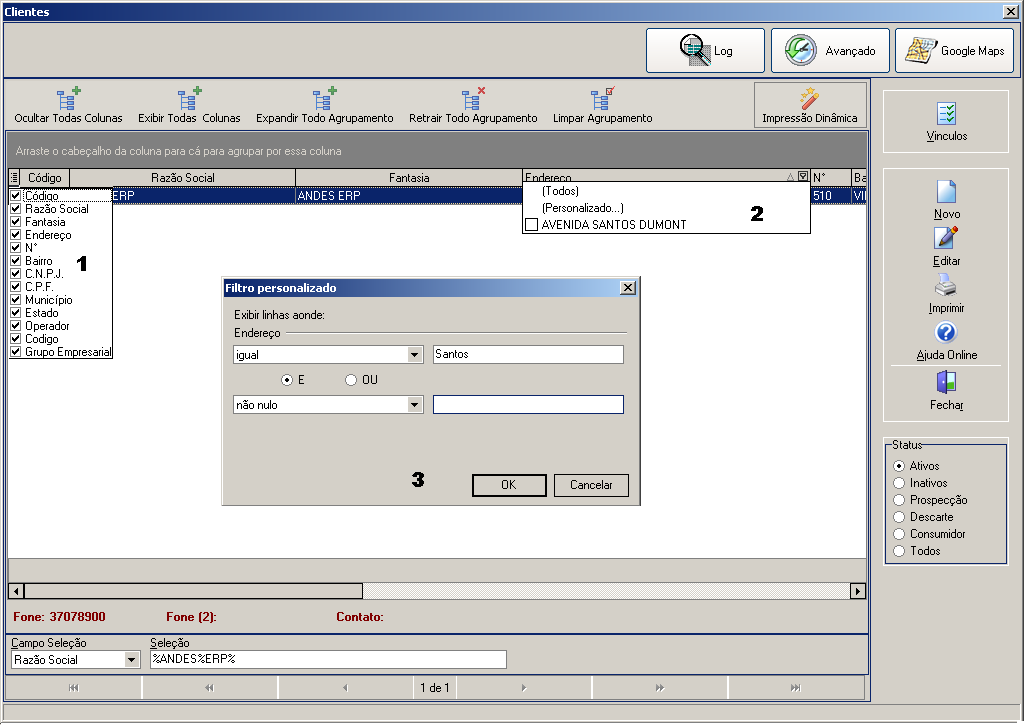The height and width of the screenshot is (725, 1025).
Task: Click the horizontal scrollbar right arrow
Action: 858,591
